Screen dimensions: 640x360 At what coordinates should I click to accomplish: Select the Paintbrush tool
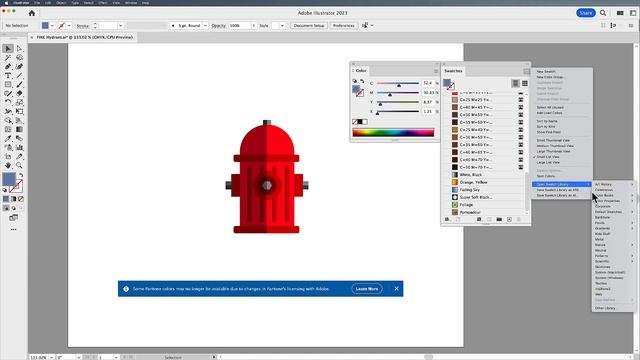pos(19,84)
